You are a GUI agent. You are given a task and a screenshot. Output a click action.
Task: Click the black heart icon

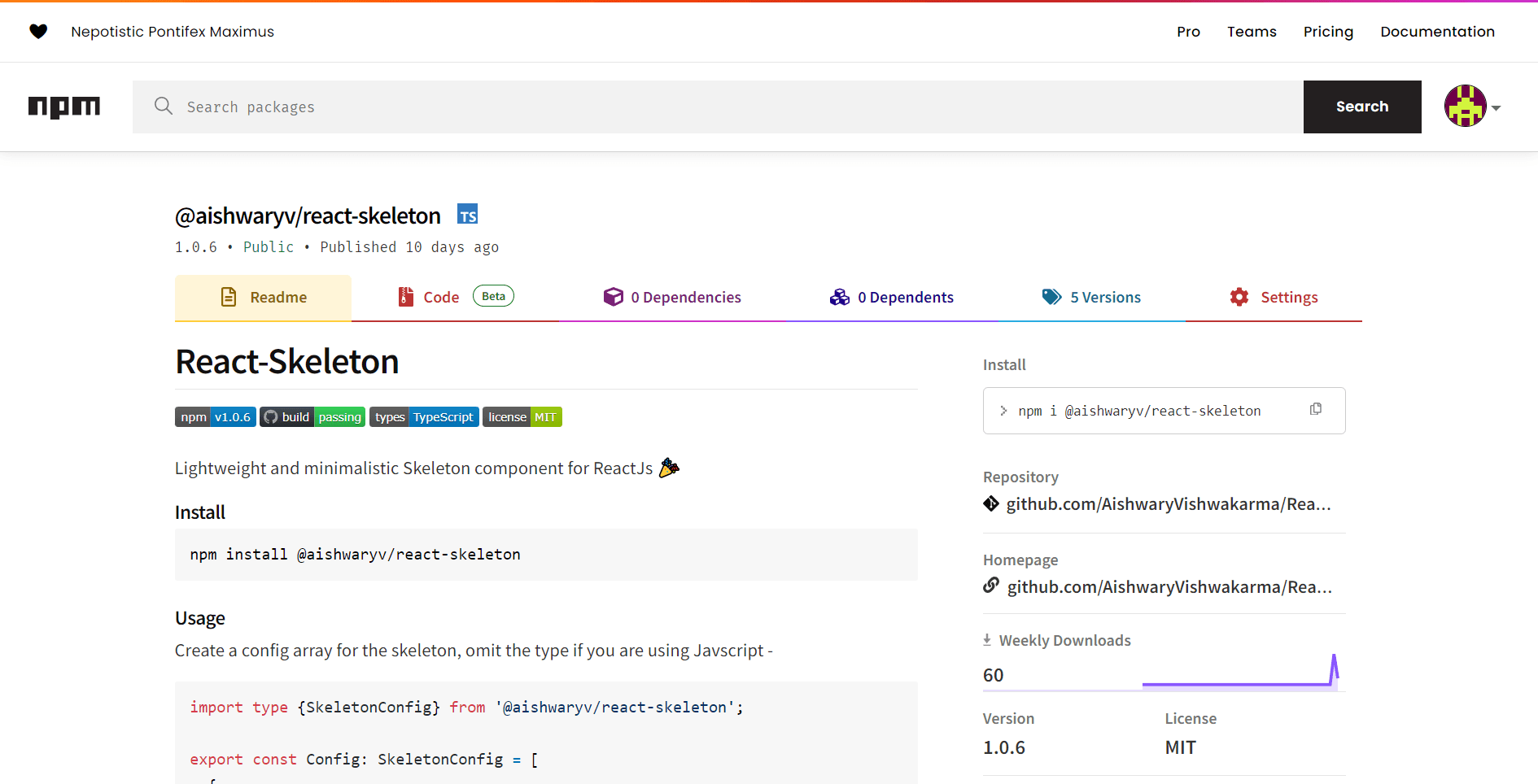pos(38,32)
